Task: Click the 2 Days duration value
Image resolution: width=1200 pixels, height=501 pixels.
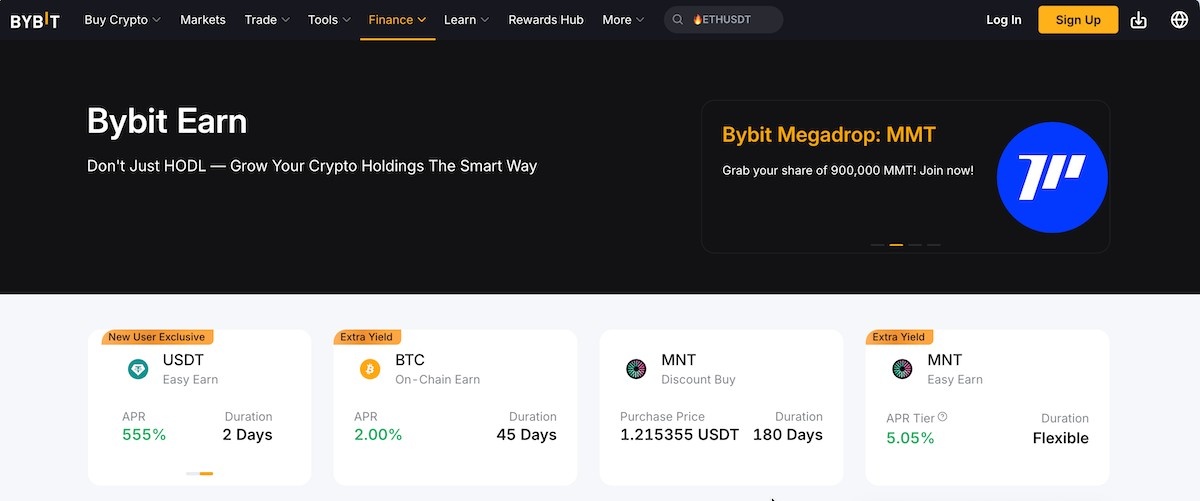Action: tap(247, 435)
